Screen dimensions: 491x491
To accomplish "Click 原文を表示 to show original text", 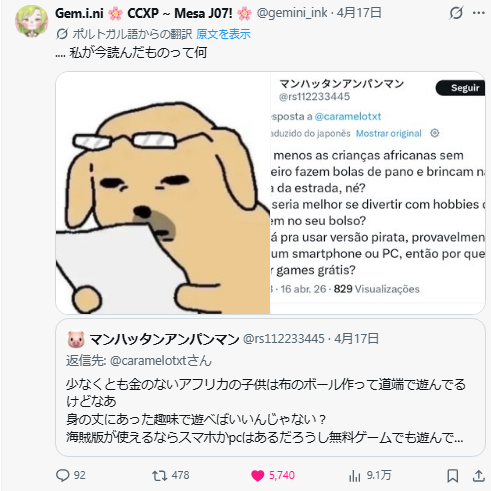I will pos(223,34).
